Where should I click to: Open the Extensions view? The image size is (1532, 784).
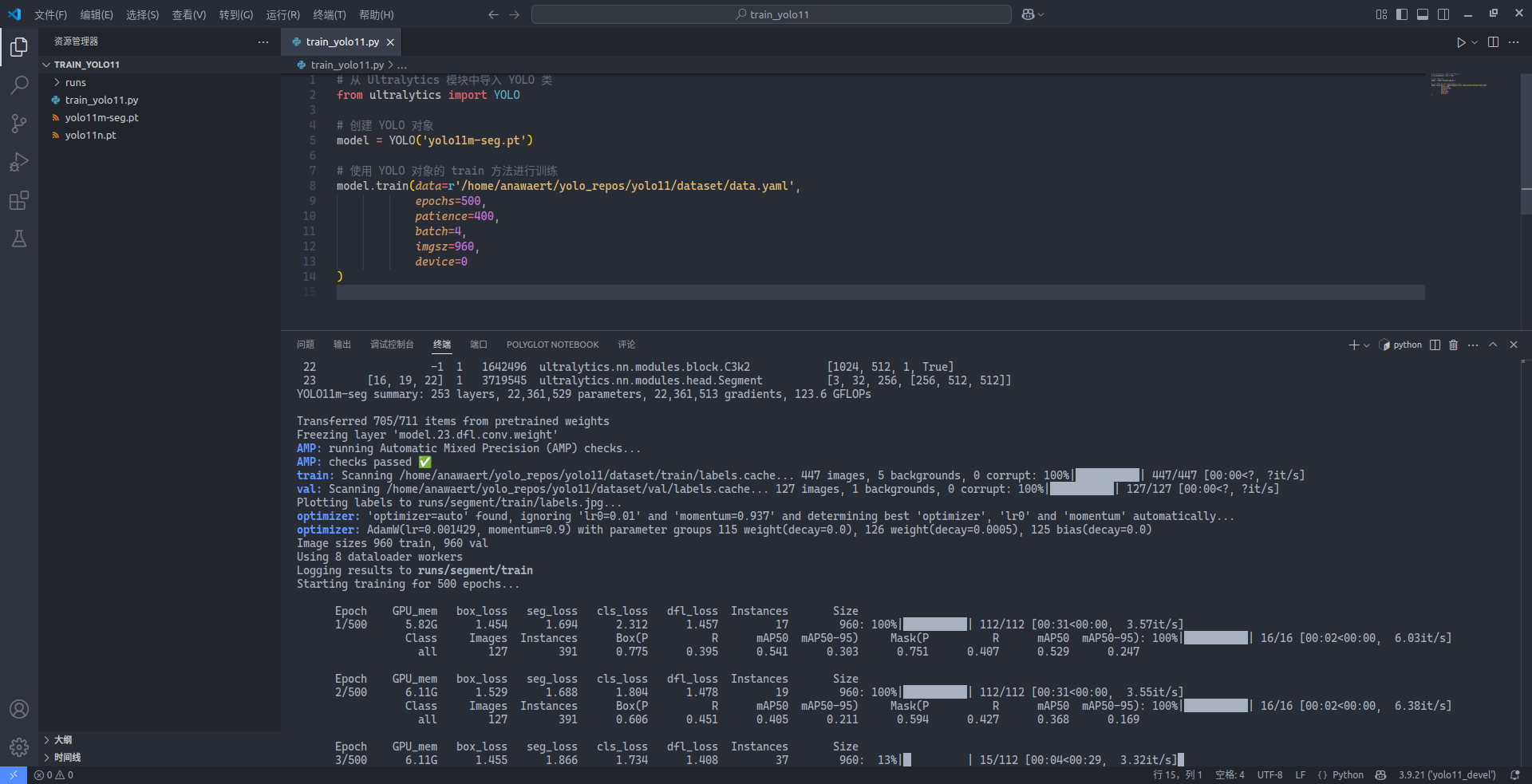click(x=19, y=200)
